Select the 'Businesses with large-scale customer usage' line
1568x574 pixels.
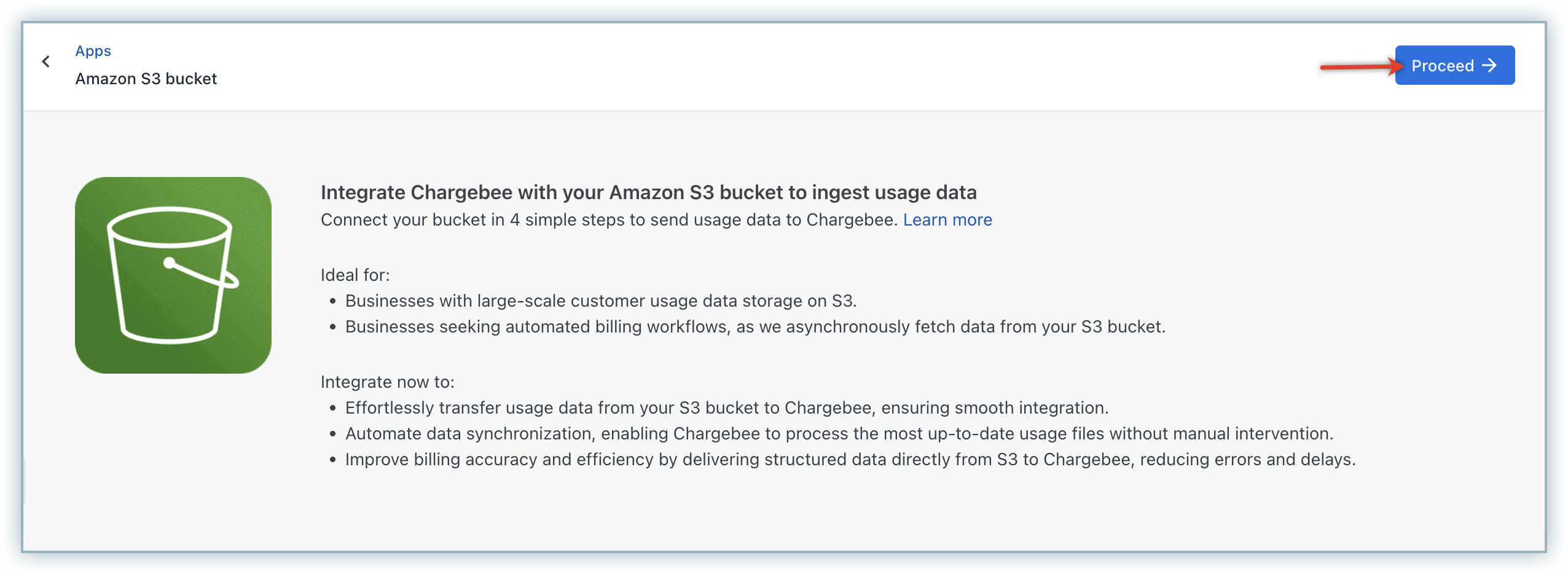pos(600,301)
